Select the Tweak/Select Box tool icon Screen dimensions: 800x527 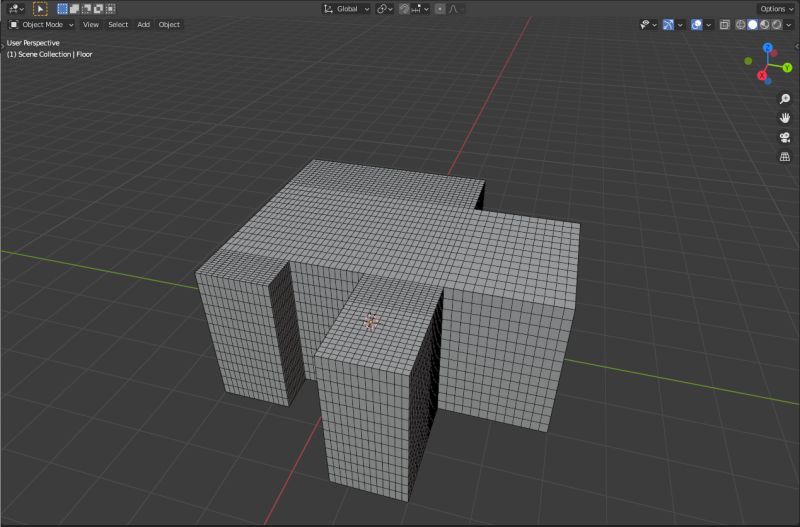tap(40, 9)
